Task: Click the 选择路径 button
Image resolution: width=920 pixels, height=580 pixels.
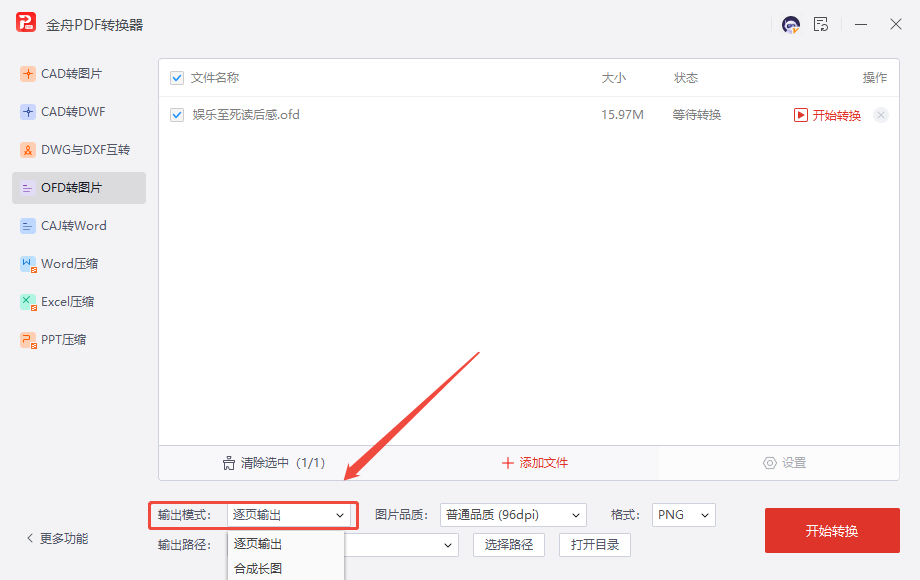Action: pos(509,545)
